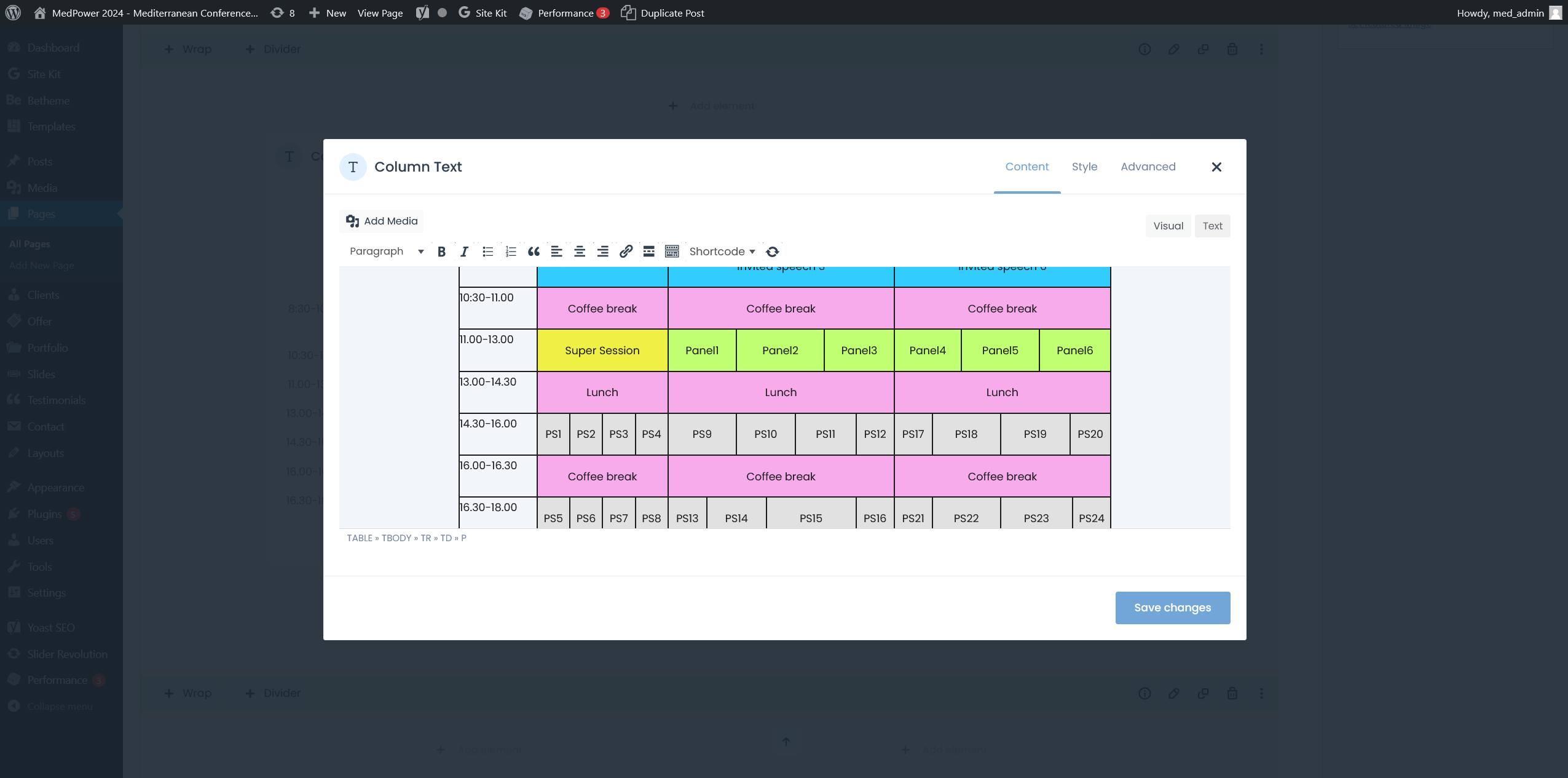This screenshot has width=1568, height=778.
Task: Click Add element in top section
Action: [711, 106]
